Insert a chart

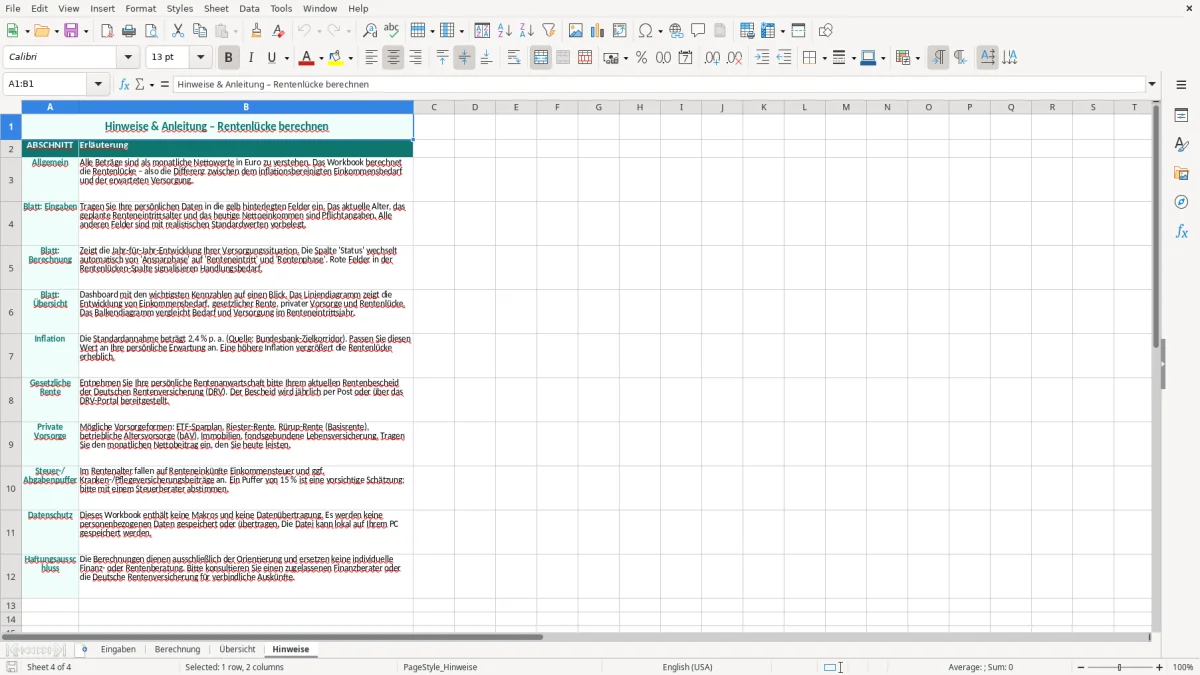click(598, 31)
